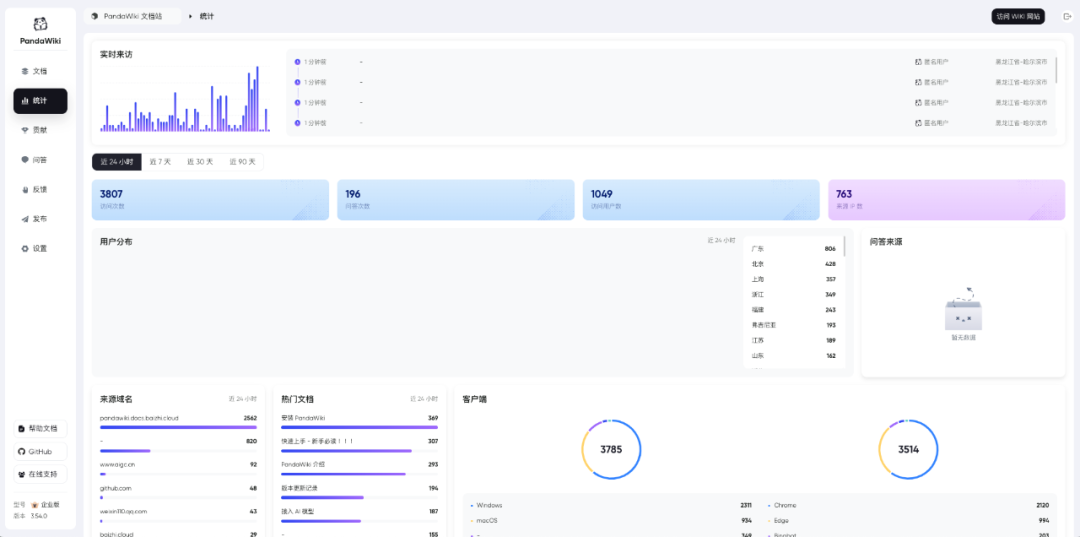Open the 贡献 contributions page
This screenshot has height=537, width=1080.
(40, 130)
